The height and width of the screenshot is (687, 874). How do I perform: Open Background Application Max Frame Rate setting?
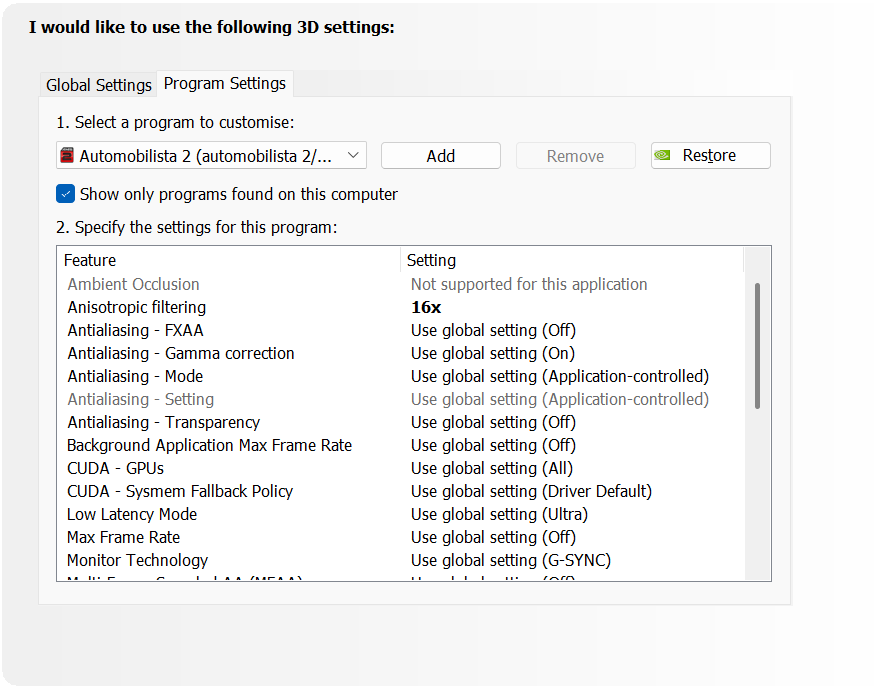tap(493, 445)
